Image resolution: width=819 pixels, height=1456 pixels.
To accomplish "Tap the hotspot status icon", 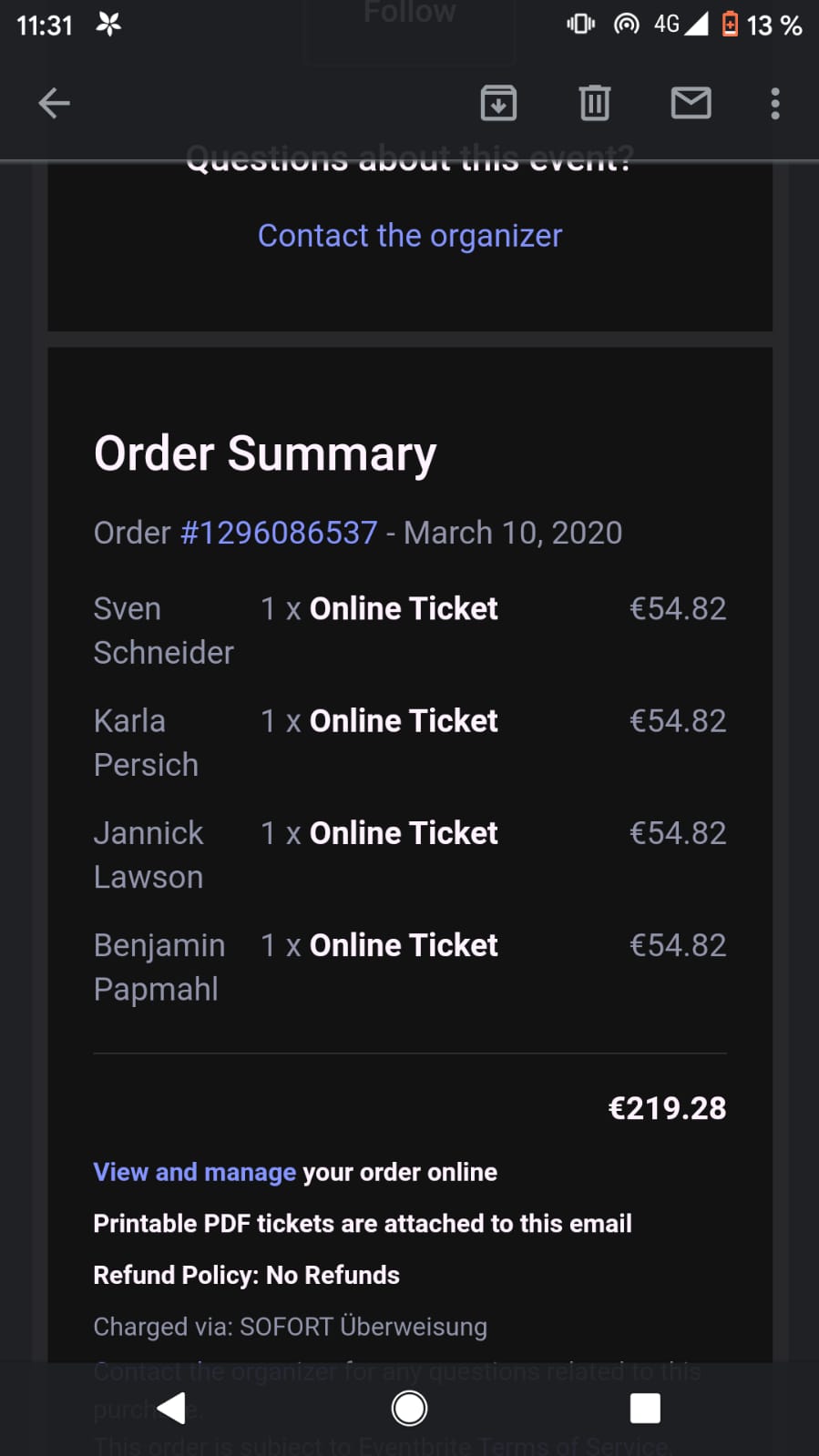I will pos(626,24).
